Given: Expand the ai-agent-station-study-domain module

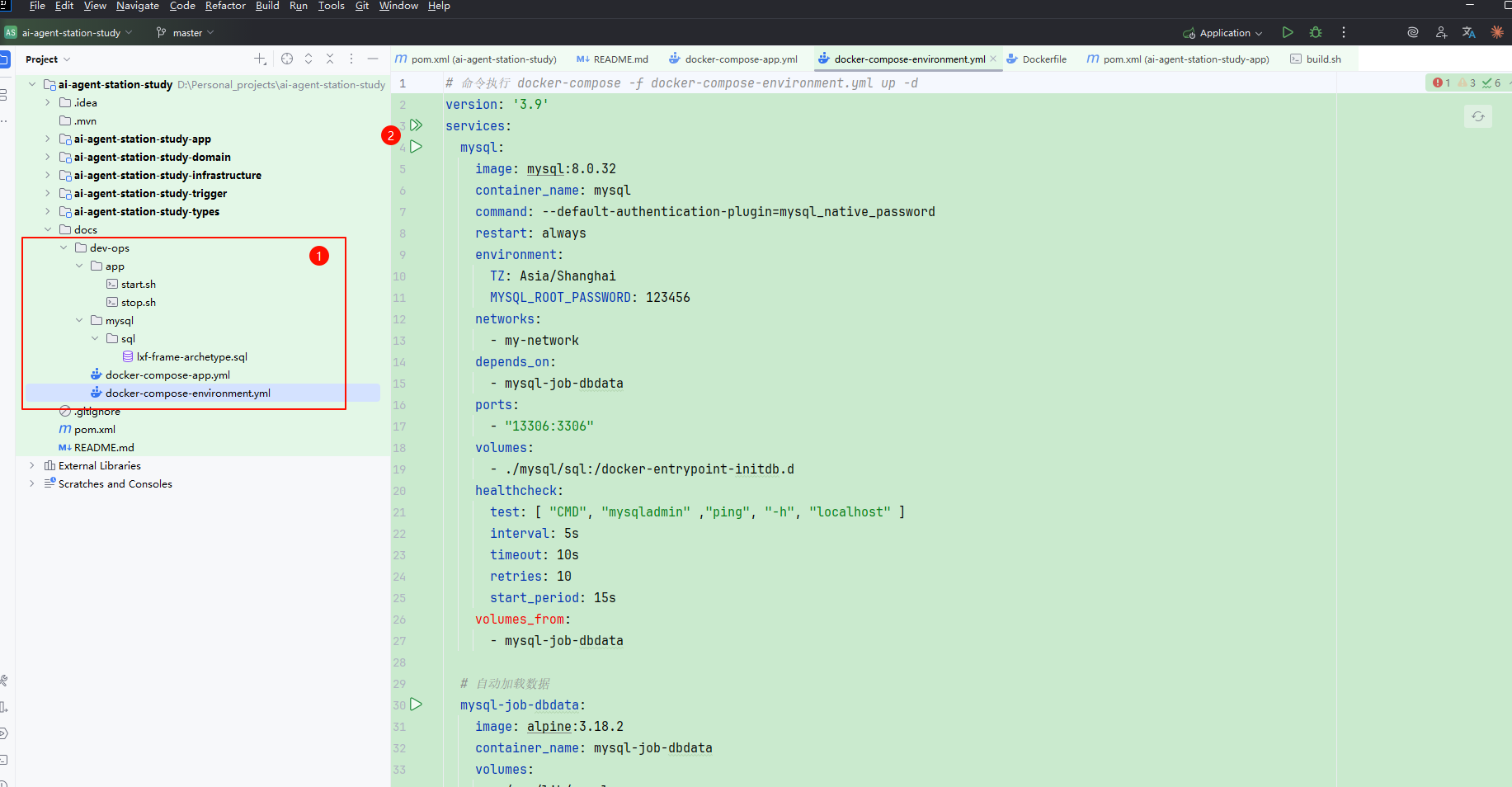Looking at the screenshot, I should pyautogui.click(x=48, y=157).
